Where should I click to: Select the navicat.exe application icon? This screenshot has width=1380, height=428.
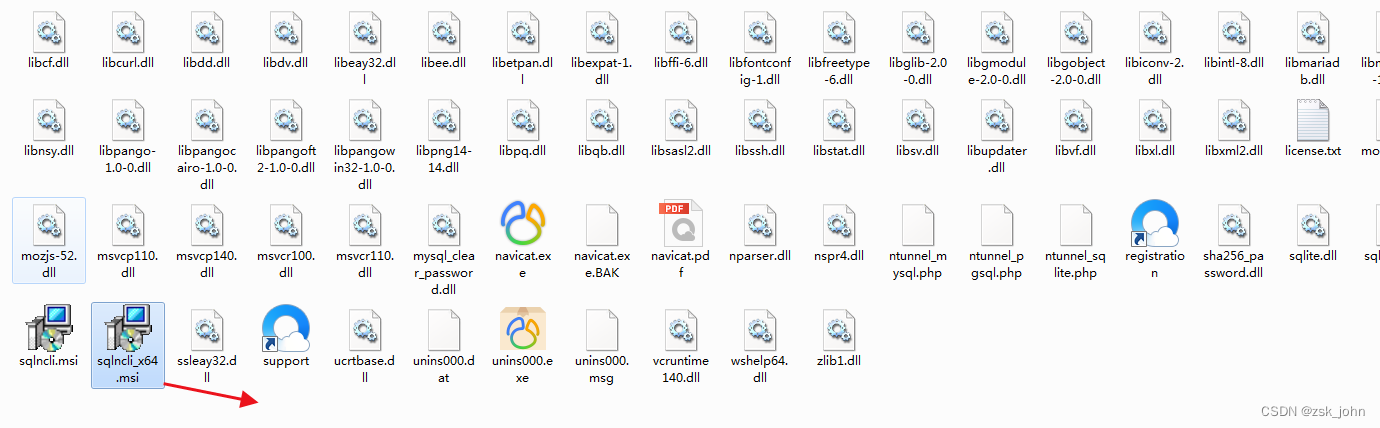[x=523, y=224]
